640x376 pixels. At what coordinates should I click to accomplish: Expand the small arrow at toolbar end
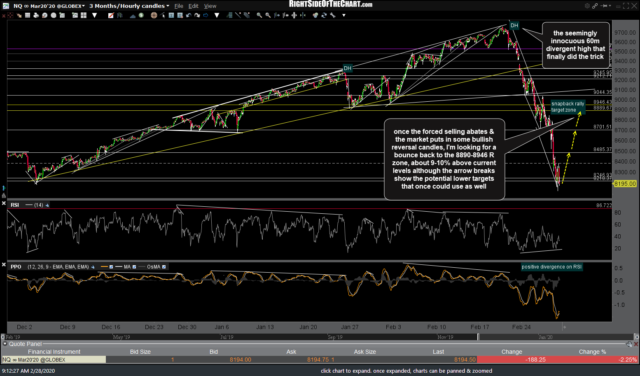click(344, 15)
